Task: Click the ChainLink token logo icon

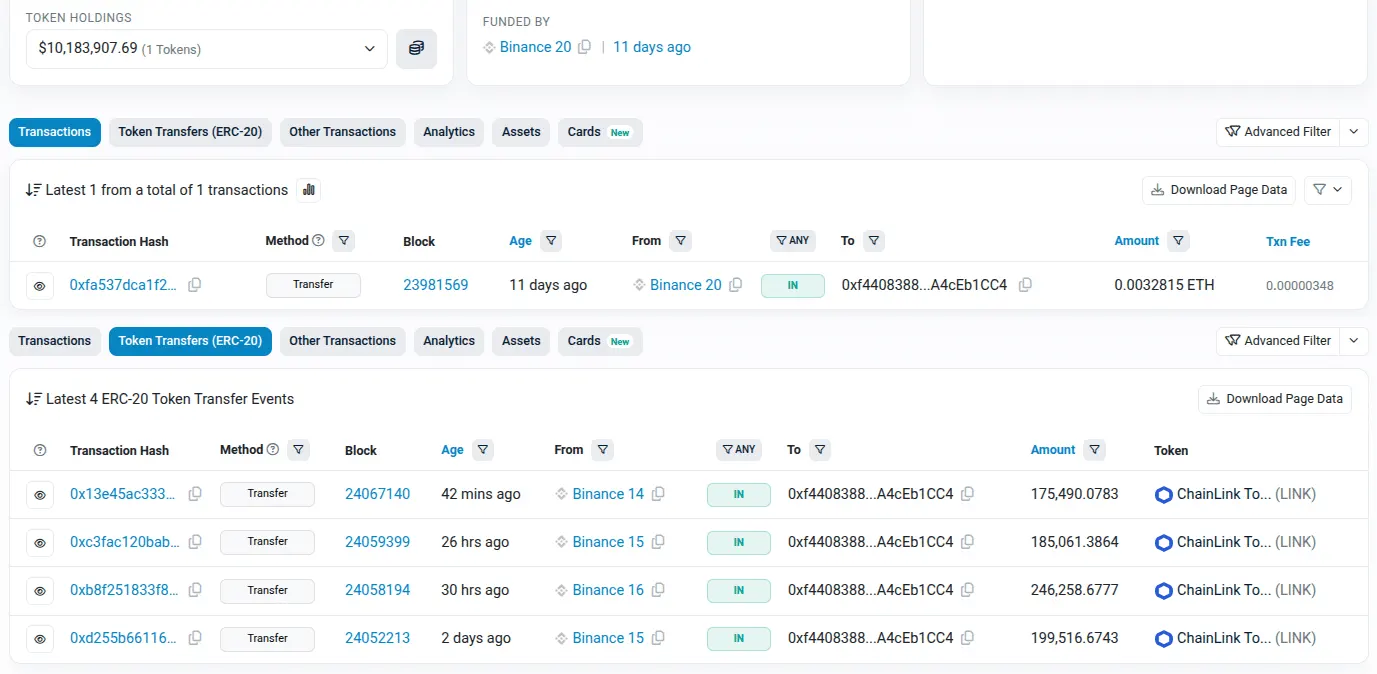Action: (x=1162, y=493)
